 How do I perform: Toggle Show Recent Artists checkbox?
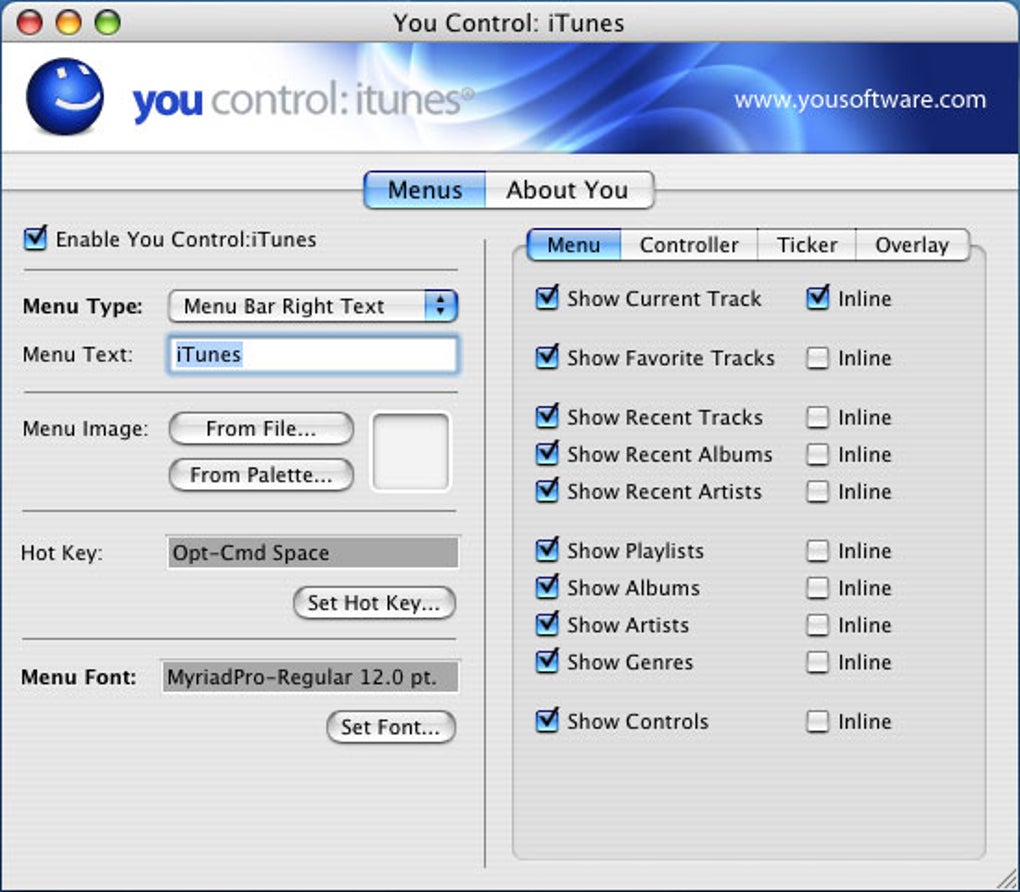pos(547,491)
